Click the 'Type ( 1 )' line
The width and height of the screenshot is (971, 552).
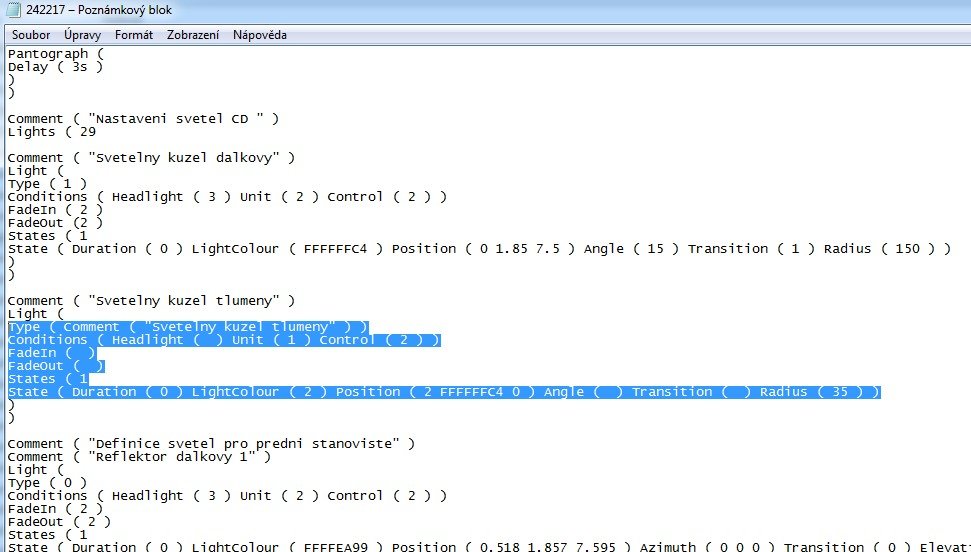pyautogui.click(x=47, y=184)
